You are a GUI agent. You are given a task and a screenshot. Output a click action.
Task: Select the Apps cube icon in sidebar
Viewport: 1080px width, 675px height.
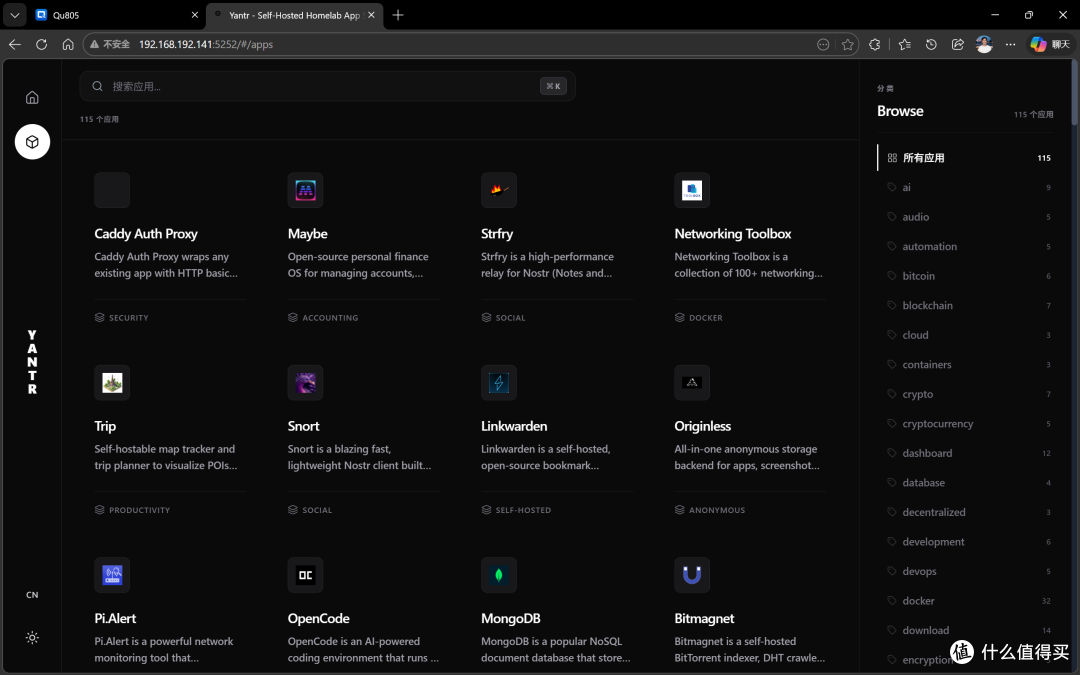(x=32, y=142)
